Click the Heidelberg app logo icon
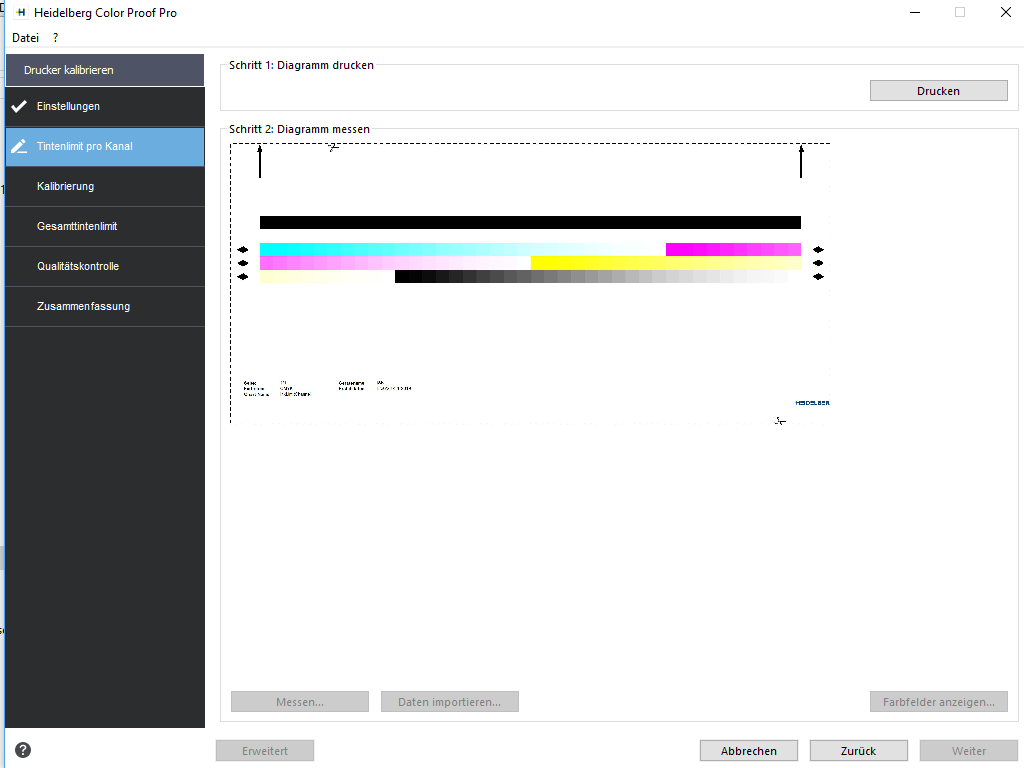Screen dimensions: 1024x768 click(x=21, y=12)
